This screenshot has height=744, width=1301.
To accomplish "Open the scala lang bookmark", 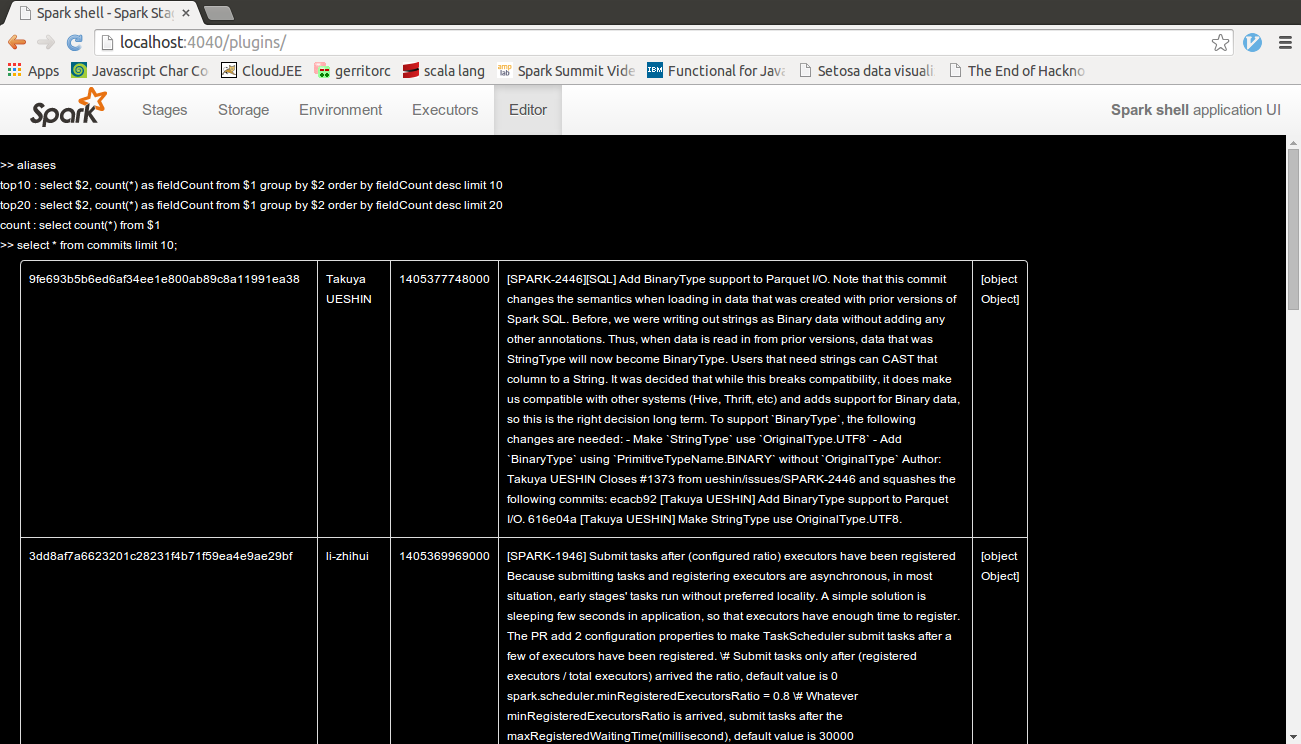I will click(444, 70).
